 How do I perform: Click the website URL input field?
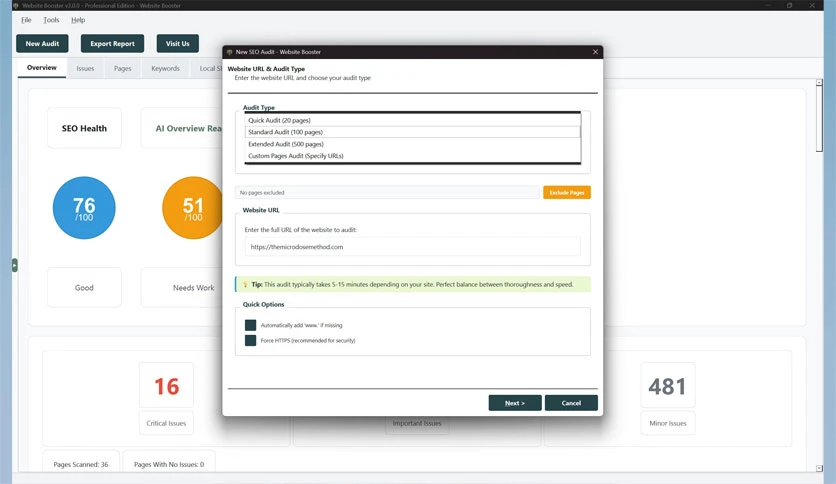point(412,247)
